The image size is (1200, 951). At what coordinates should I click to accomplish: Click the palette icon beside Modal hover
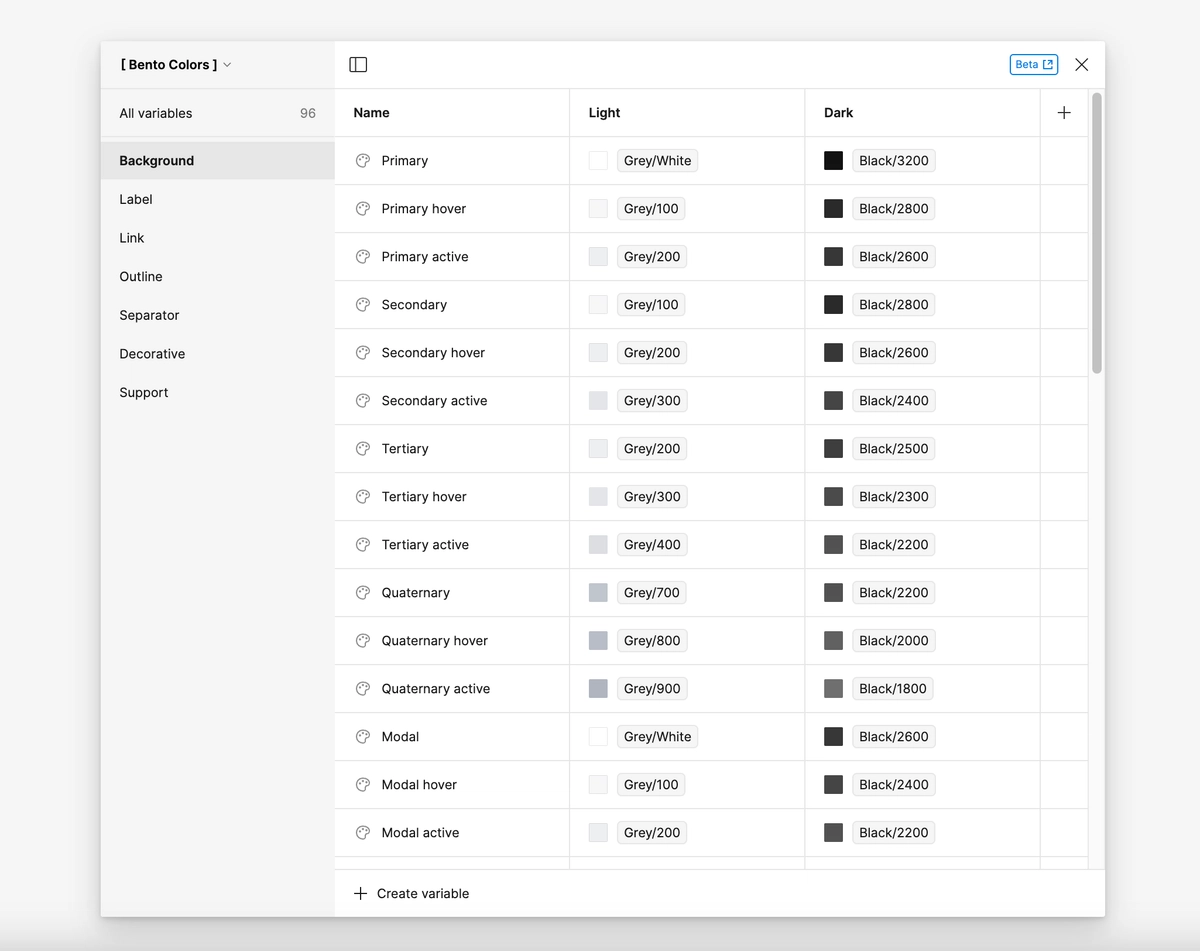point(361,784)
